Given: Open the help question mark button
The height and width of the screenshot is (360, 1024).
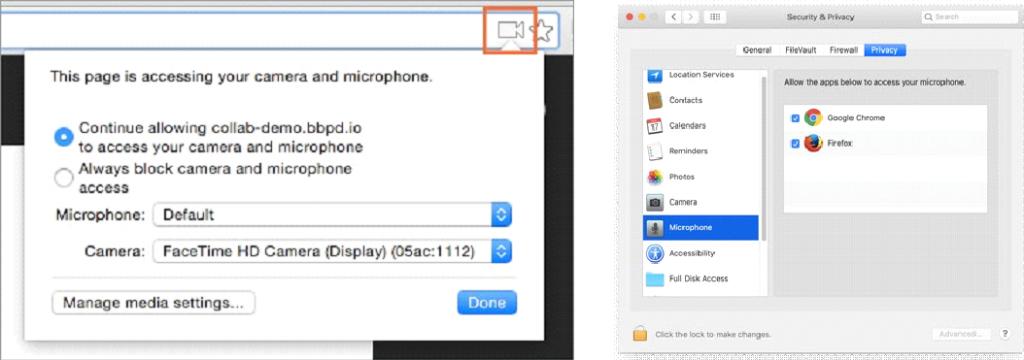Looking at the screenshot, I should [x=1004, y=334].
